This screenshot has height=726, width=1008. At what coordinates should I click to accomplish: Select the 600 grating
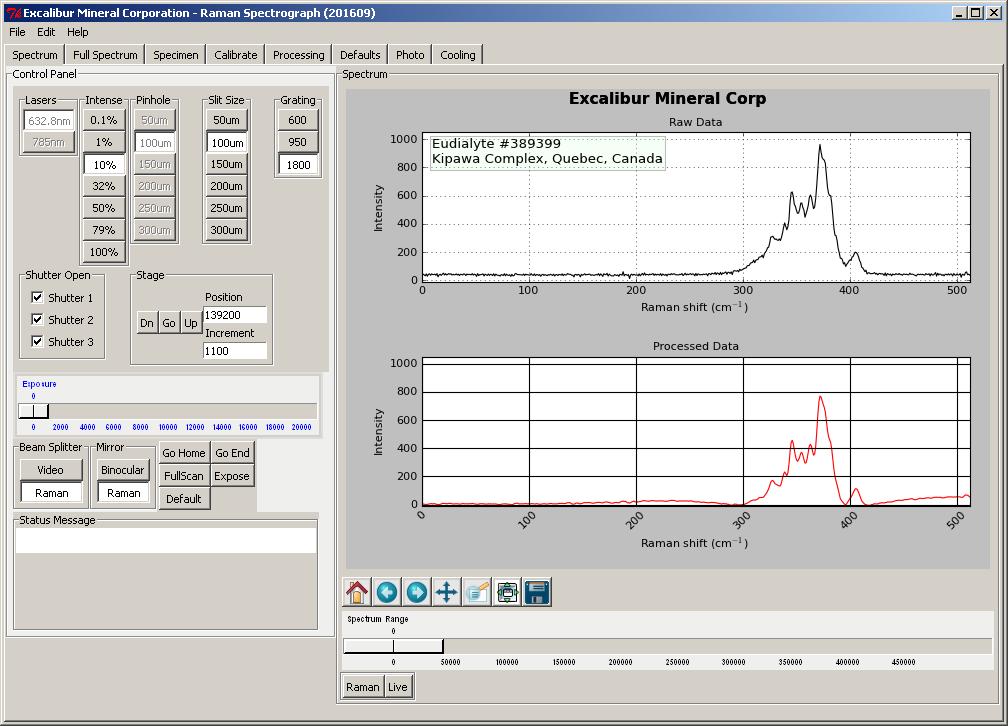click(x=298, y=120)
